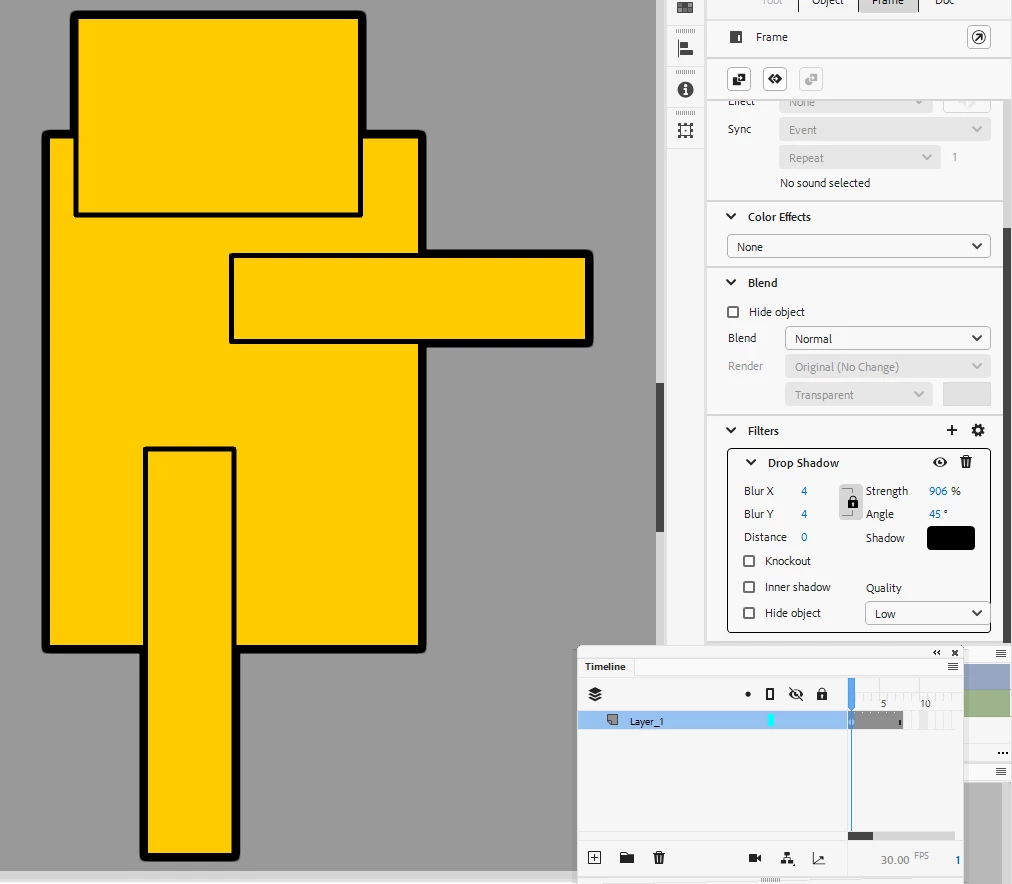Open filter options gear menu
1012x884 pixels.
point(978,430)
